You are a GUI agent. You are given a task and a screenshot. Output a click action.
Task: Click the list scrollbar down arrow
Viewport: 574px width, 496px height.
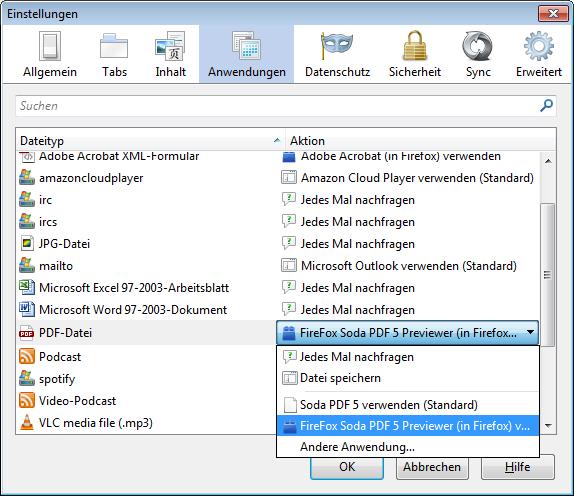click(548, 425)
